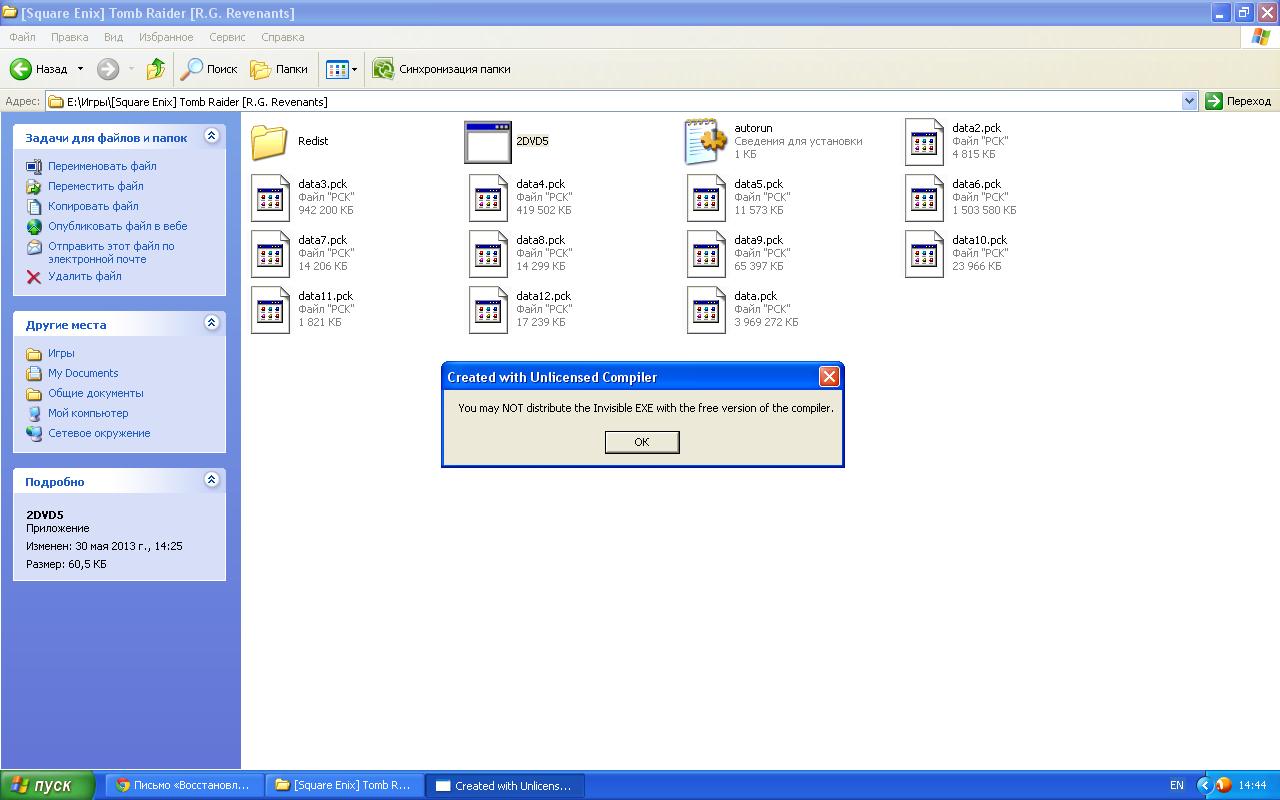This screenshot has height=800, width=1280.
Task: Open Игры in Other Places
Action: click(61, 353)
